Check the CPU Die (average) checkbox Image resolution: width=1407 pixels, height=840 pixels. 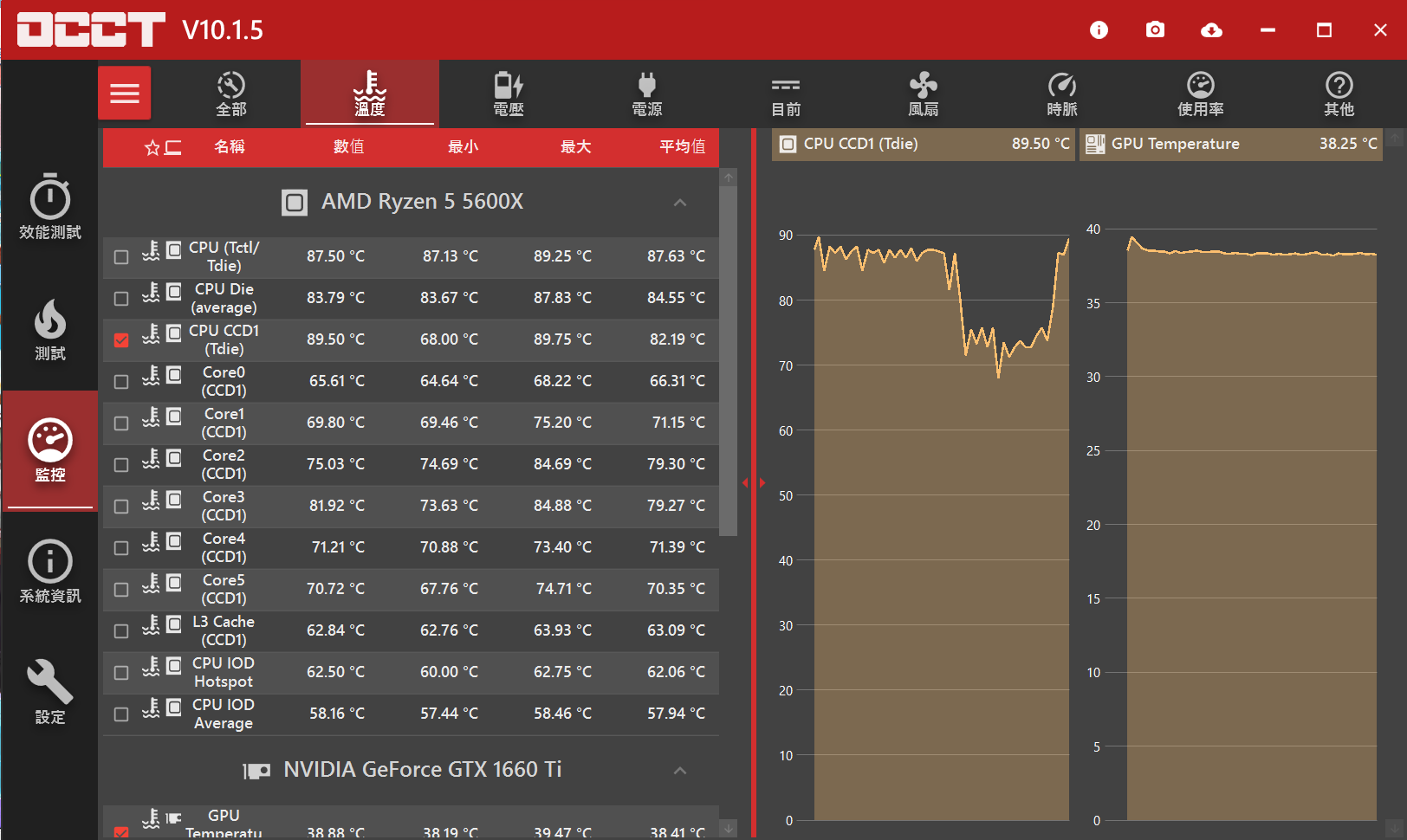(x=121, y=299)
